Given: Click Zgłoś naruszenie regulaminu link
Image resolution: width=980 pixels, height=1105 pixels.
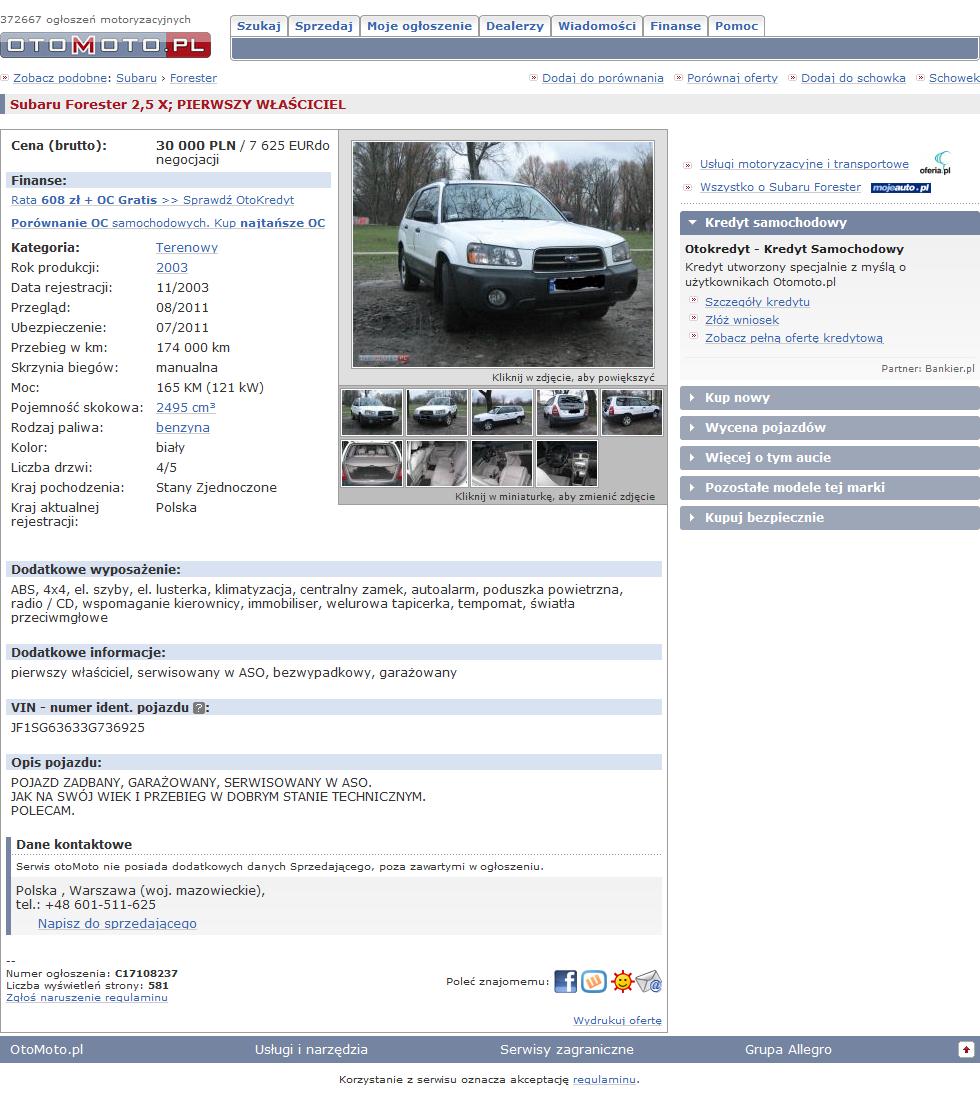Looking at the screenshot, I should [87, 998].
